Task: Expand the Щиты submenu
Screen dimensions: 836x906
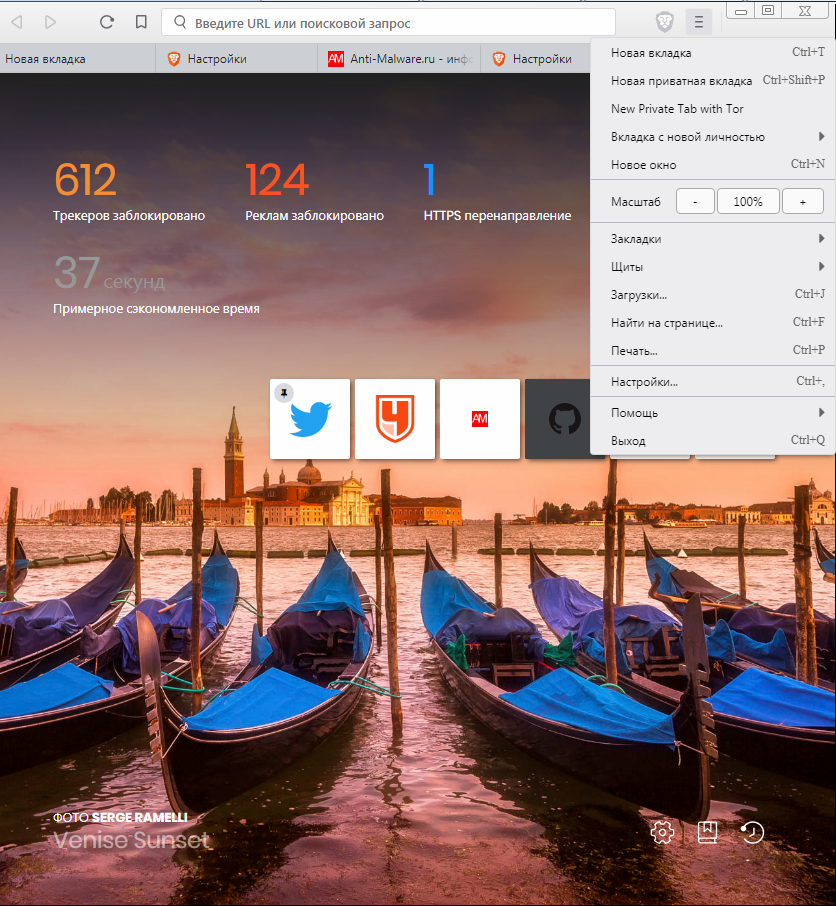Action: click(714, 267)
